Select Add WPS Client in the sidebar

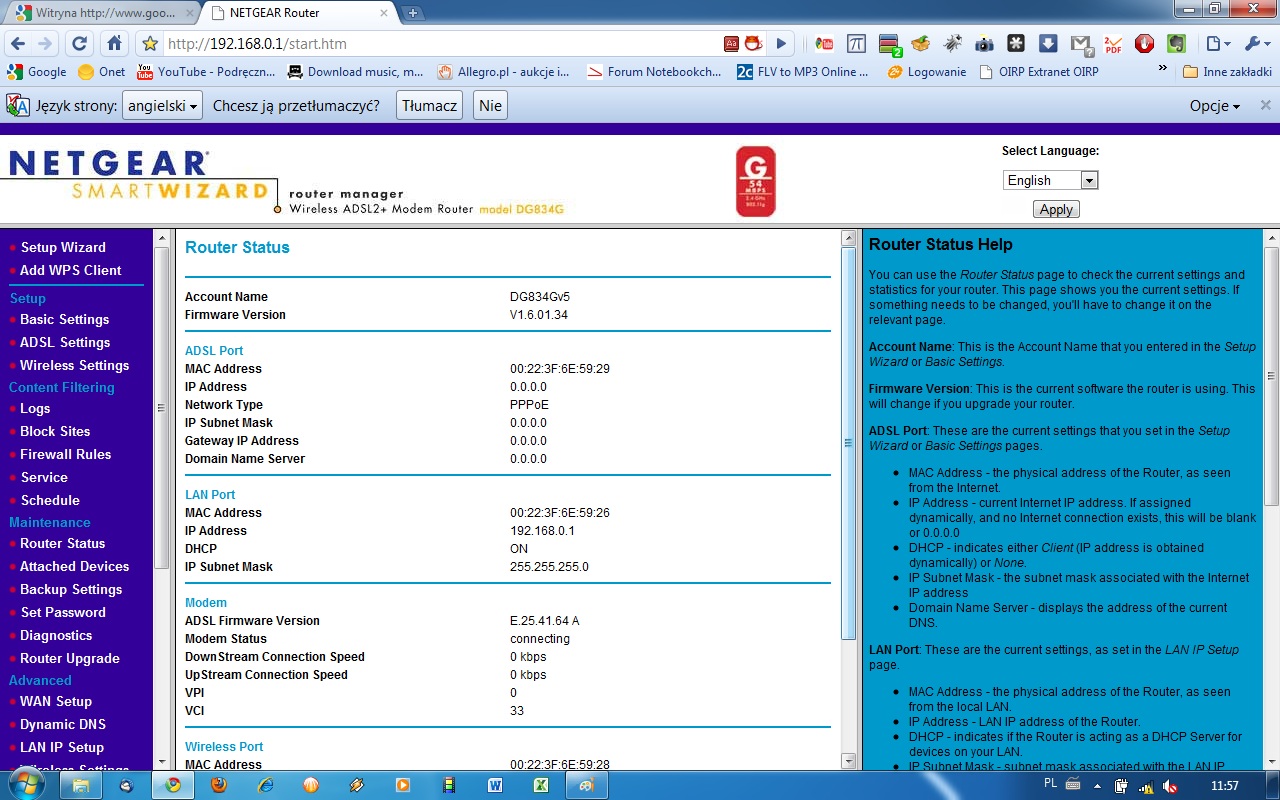pyautogui.click(x=70, y=270)
